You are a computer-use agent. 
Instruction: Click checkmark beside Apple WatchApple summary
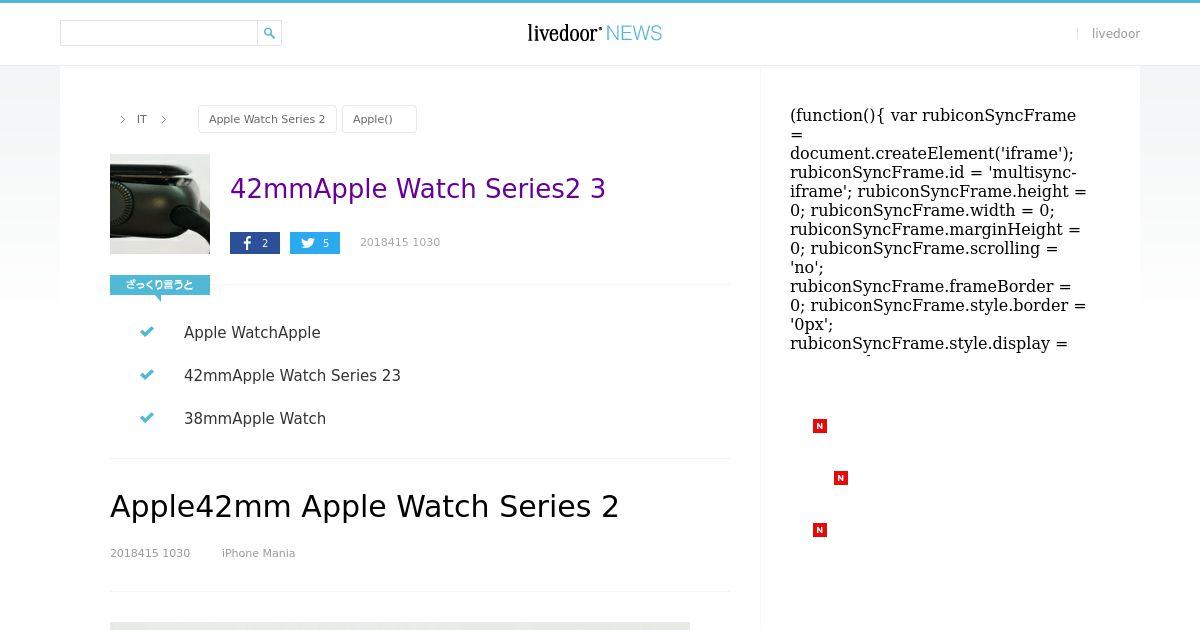[x=147, y=332]
